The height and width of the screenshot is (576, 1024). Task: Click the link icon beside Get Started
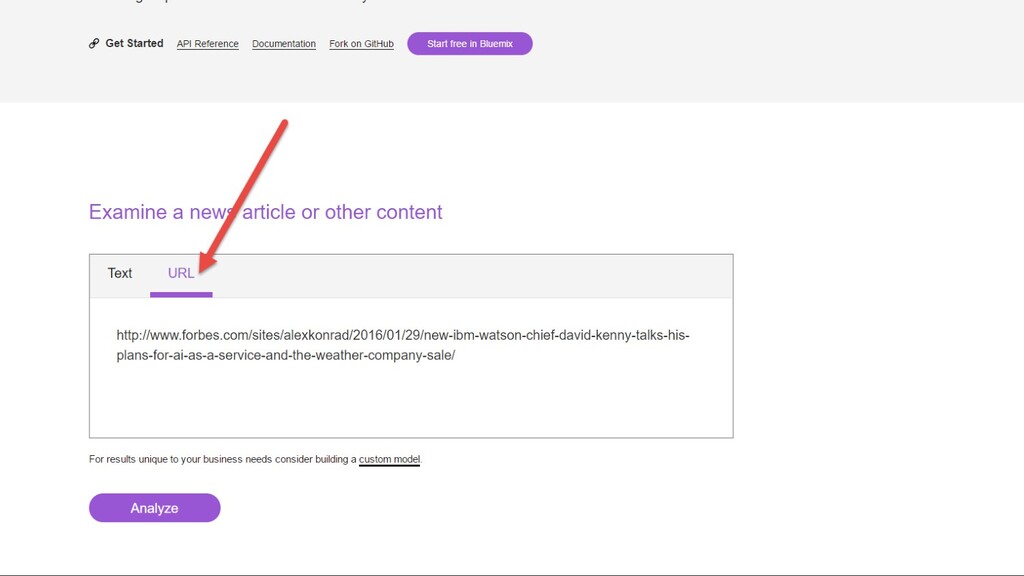94,43
